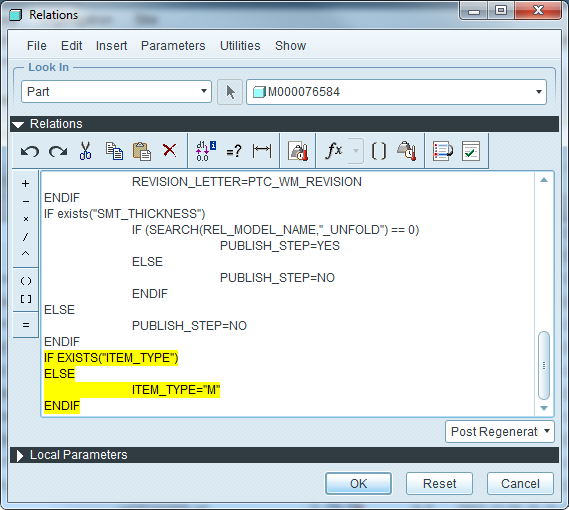569x510 pixels.
Task: Click scrollbar up arrow in relations editor
Action: (544, 180)
